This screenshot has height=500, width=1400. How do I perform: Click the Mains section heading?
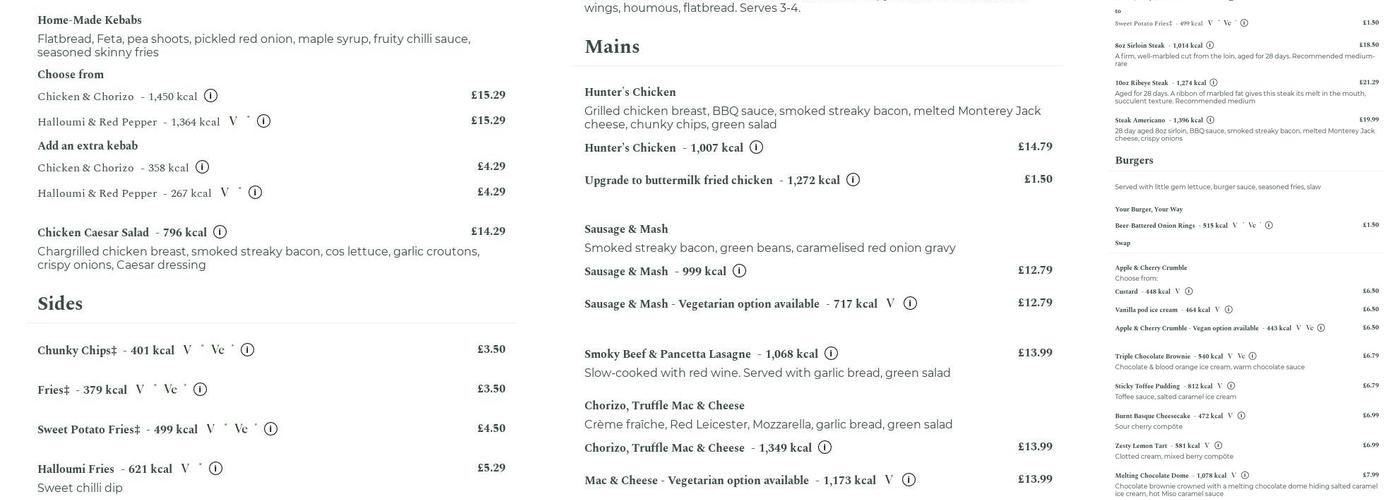[x=612, y=47]
